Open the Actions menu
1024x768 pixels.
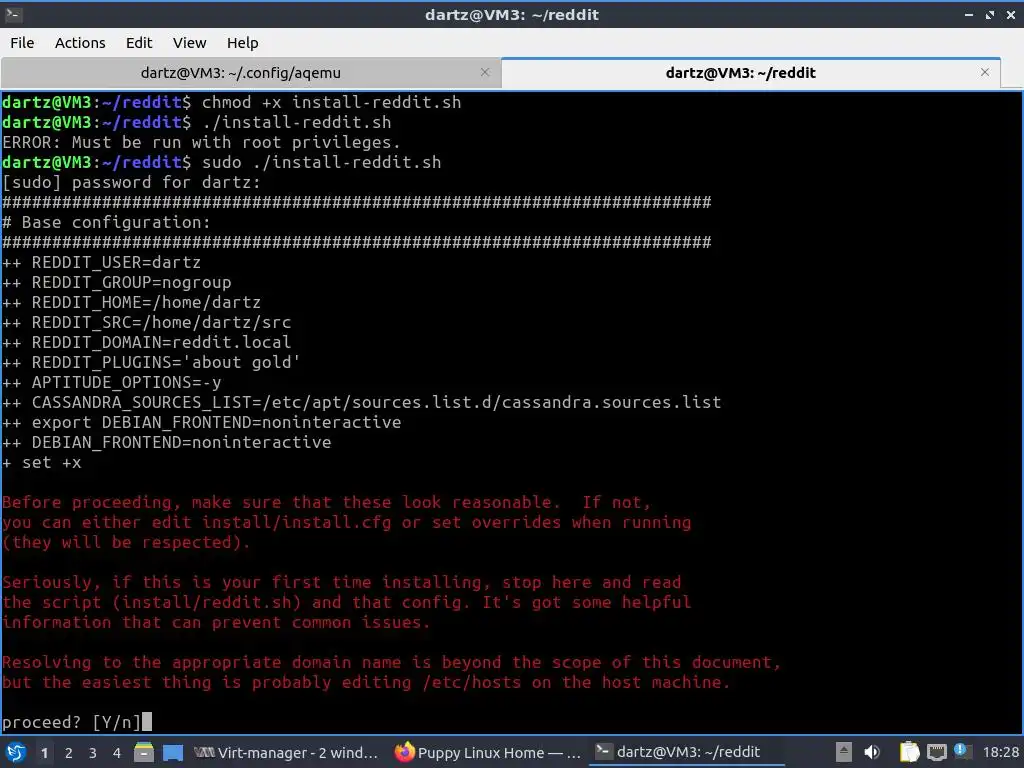coord(80,42)
